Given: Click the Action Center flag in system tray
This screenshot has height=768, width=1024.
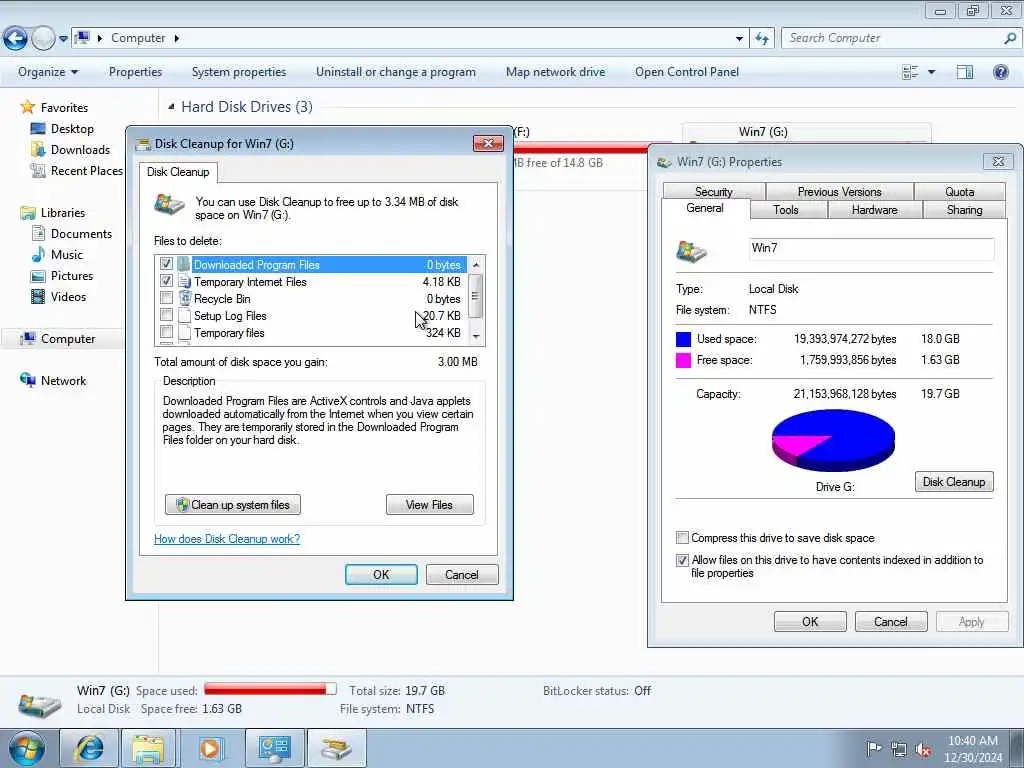Looking at the screenshot, I should pos(874,748).
